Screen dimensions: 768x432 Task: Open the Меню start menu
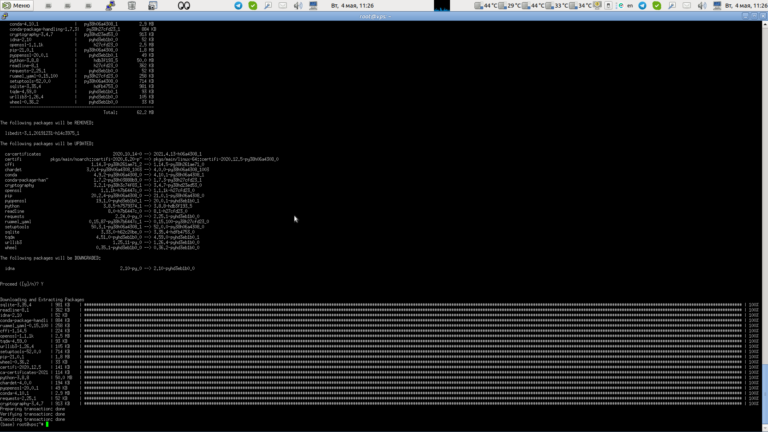coord(17,5)
